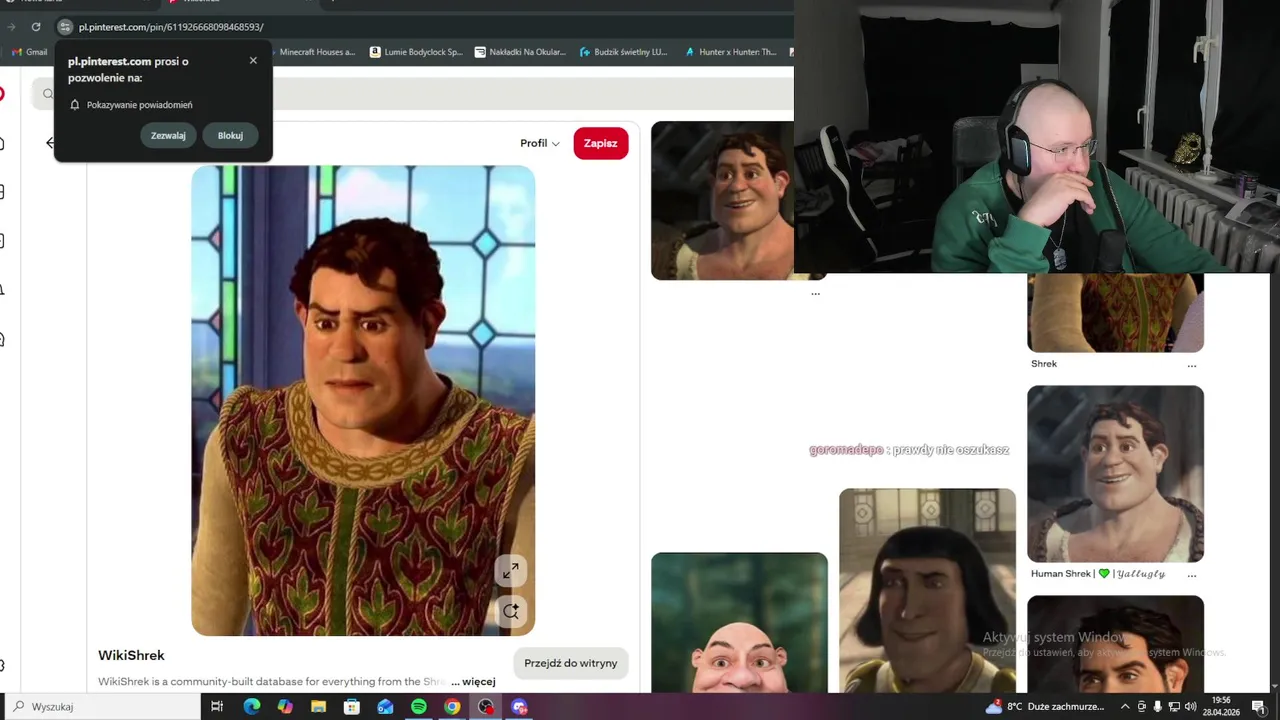
Task: Open the Minecraft Houses bookmark
Action: pyautogui.click(x=316, y=52)
